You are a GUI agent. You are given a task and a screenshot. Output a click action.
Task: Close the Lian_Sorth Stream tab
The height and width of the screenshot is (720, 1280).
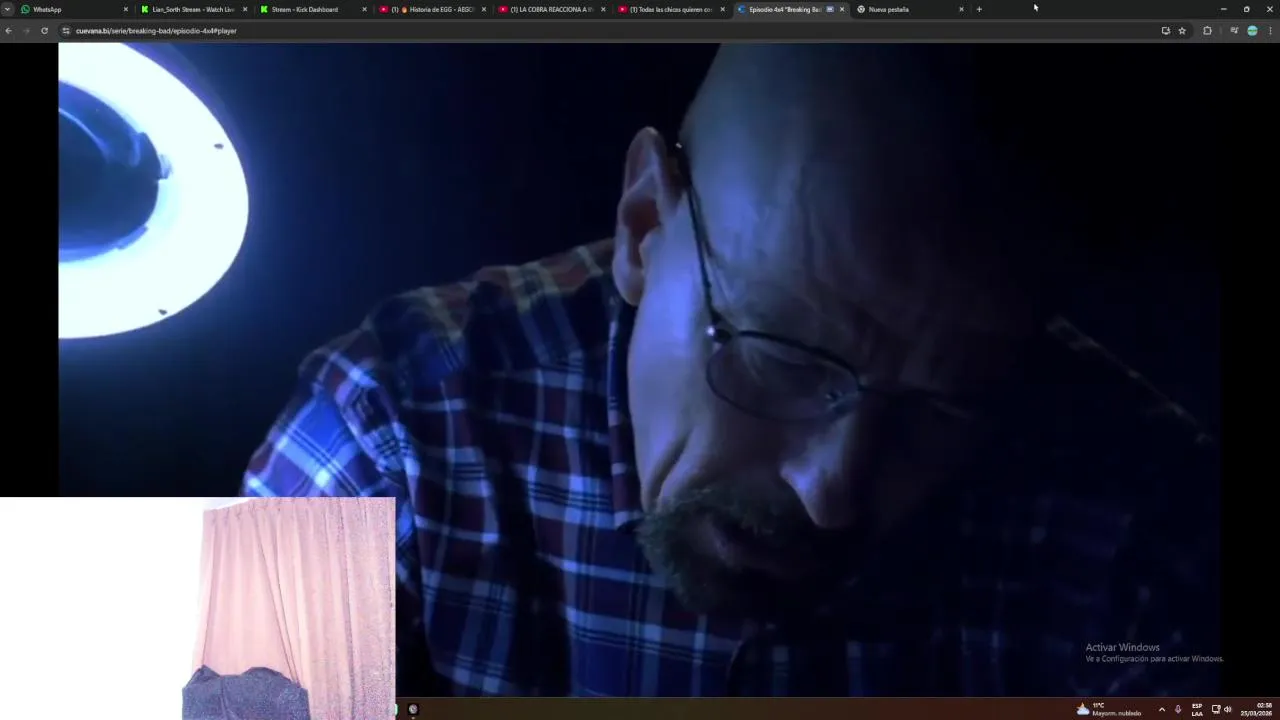coord(245,9)
